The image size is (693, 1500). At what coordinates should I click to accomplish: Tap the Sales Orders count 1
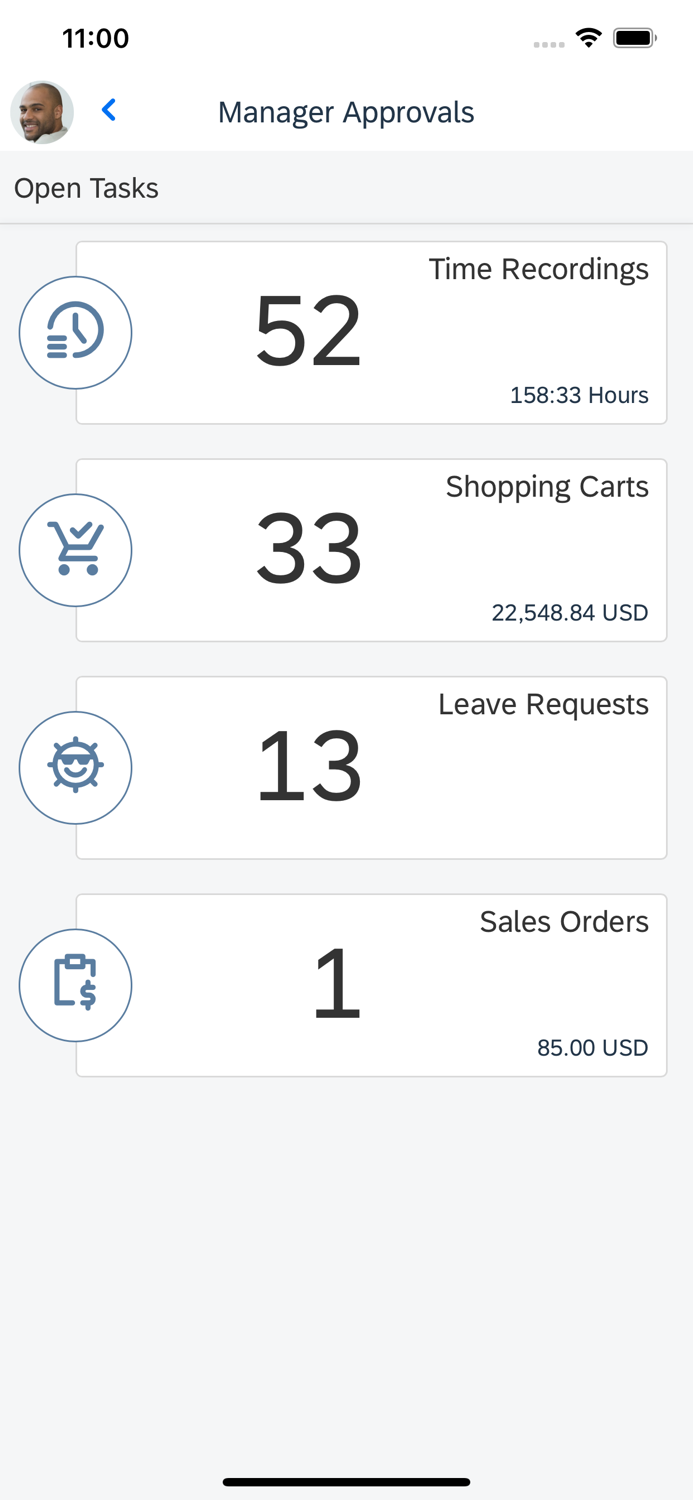pos(337,983)
